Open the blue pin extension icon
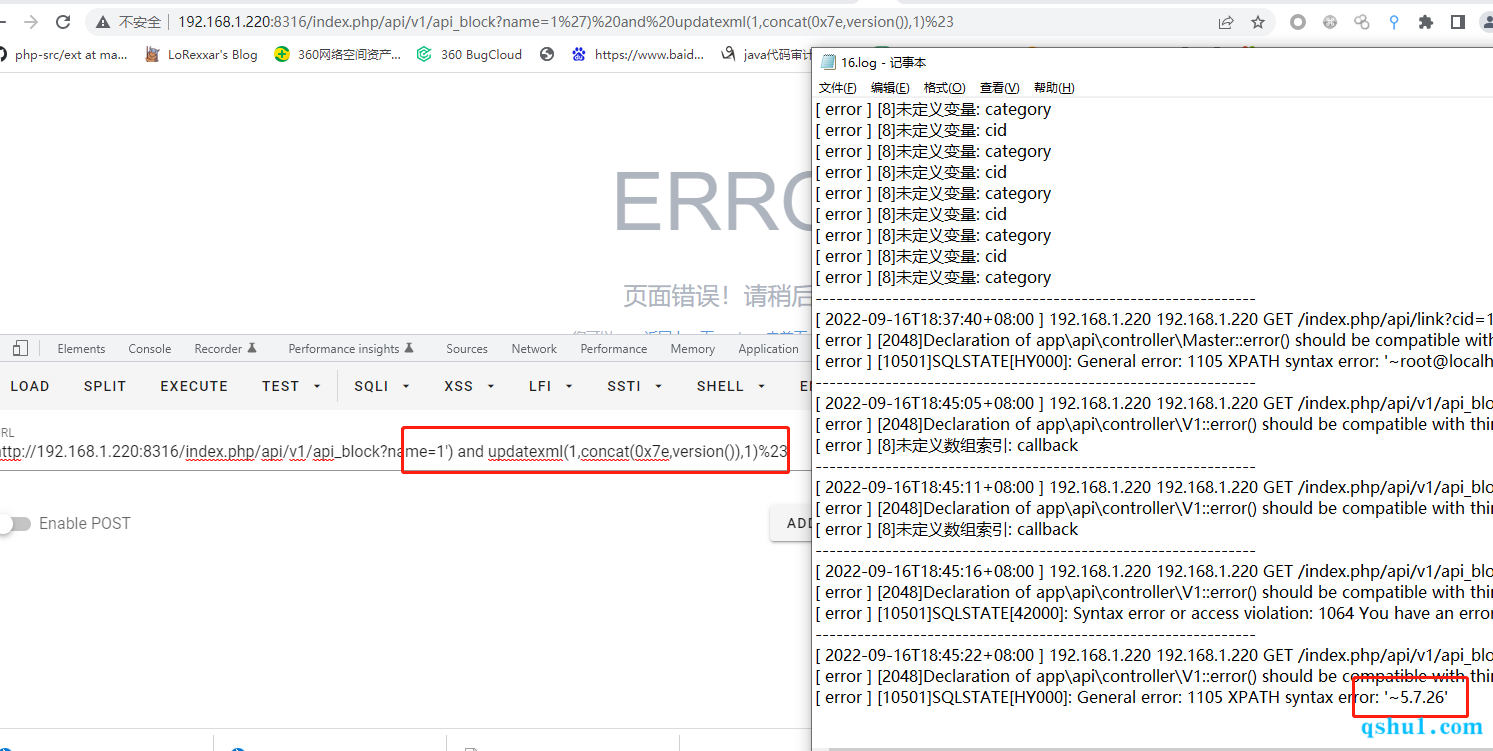Viewport: 1493px width, 751px height. pos(1394,22)
